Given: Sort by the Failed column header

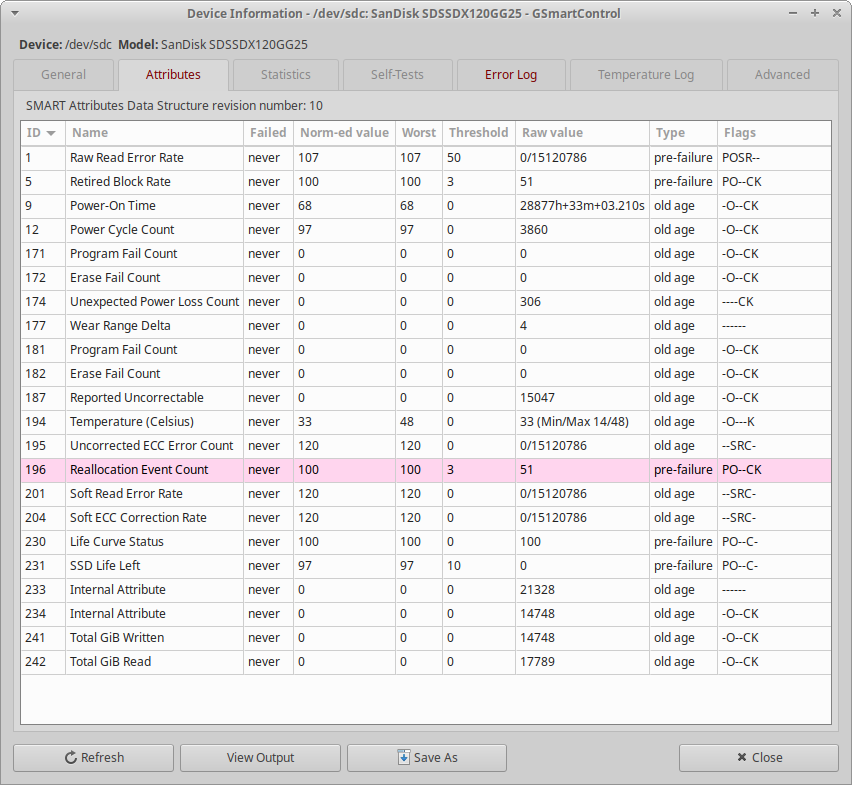Looking at the screenshot, I should click(x=268, y=133).
